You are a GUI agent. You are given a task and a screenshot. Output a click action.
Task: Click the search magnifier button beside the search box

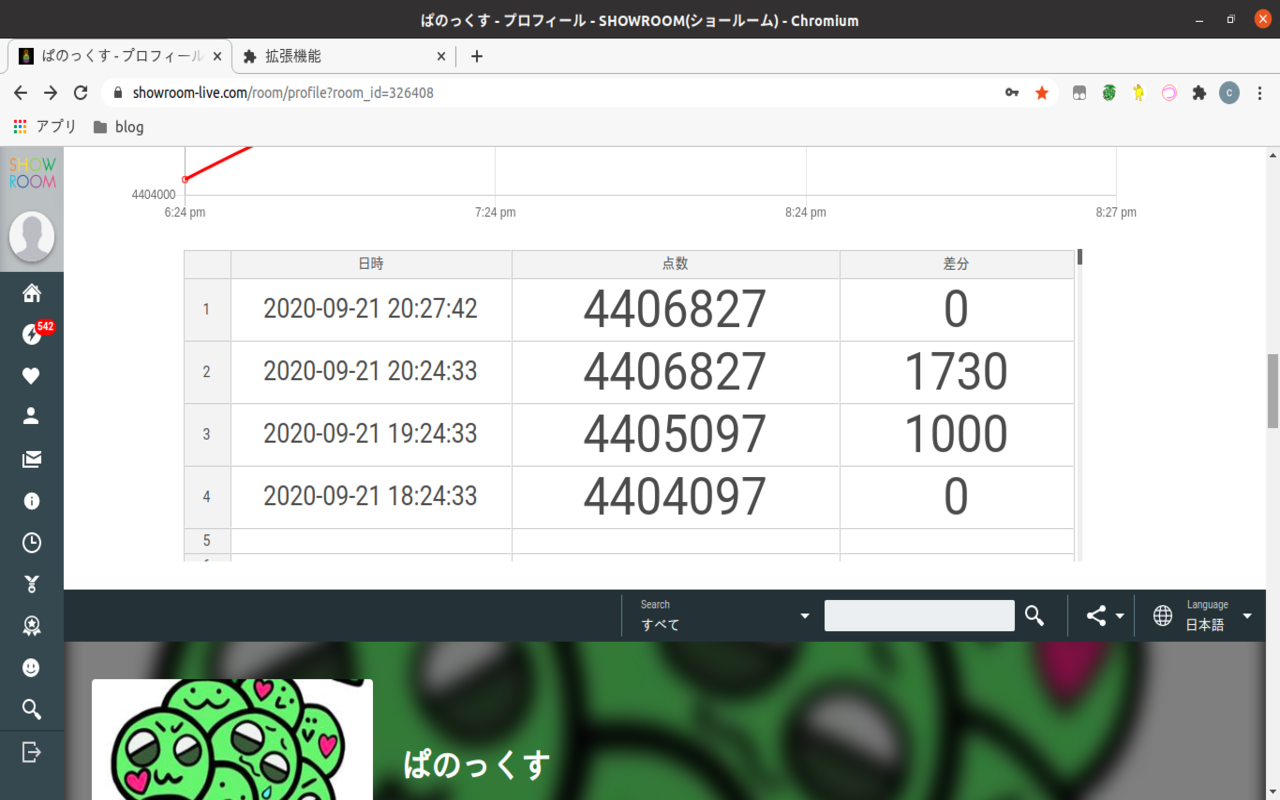[1035, 616]
